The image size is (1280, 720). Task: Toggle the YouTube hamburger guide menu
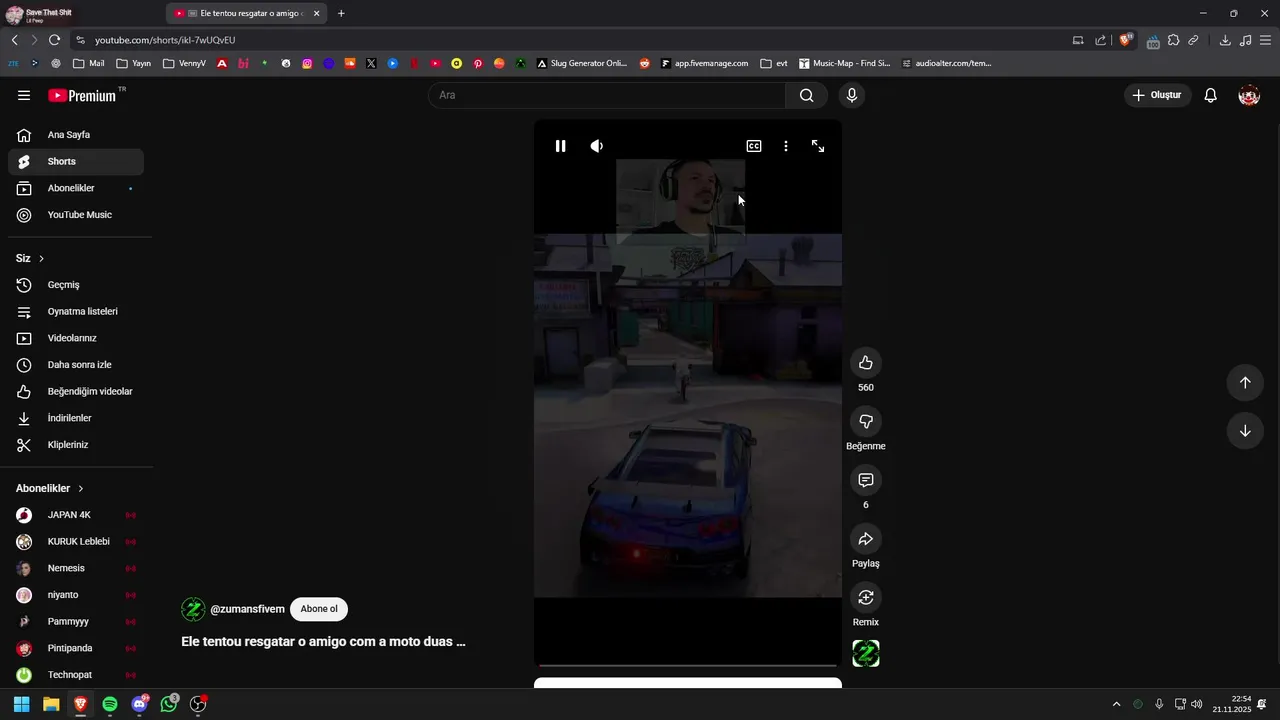coord(24,95)
